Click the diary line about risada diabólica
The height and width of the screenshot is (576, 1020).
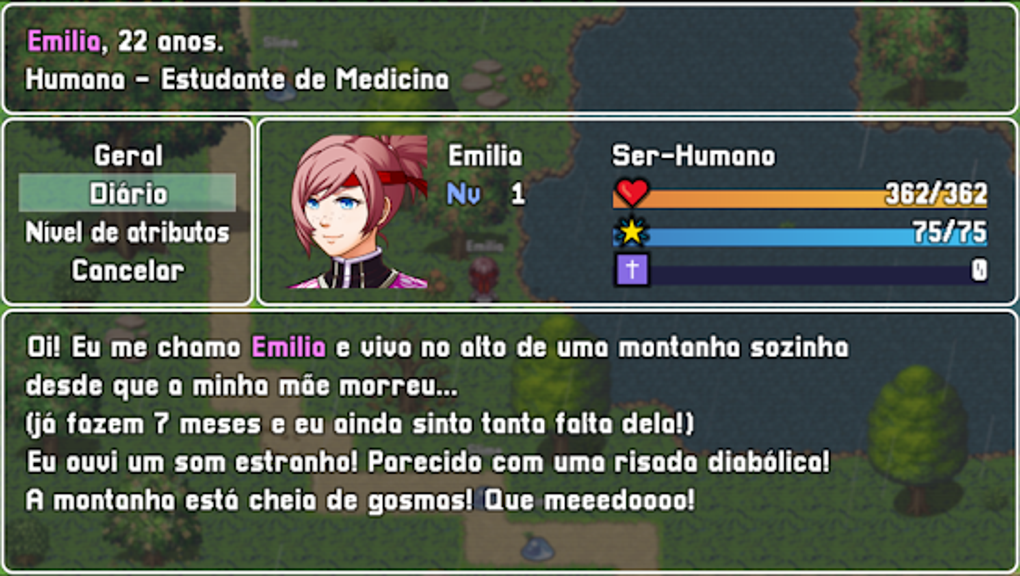(428, 462)
